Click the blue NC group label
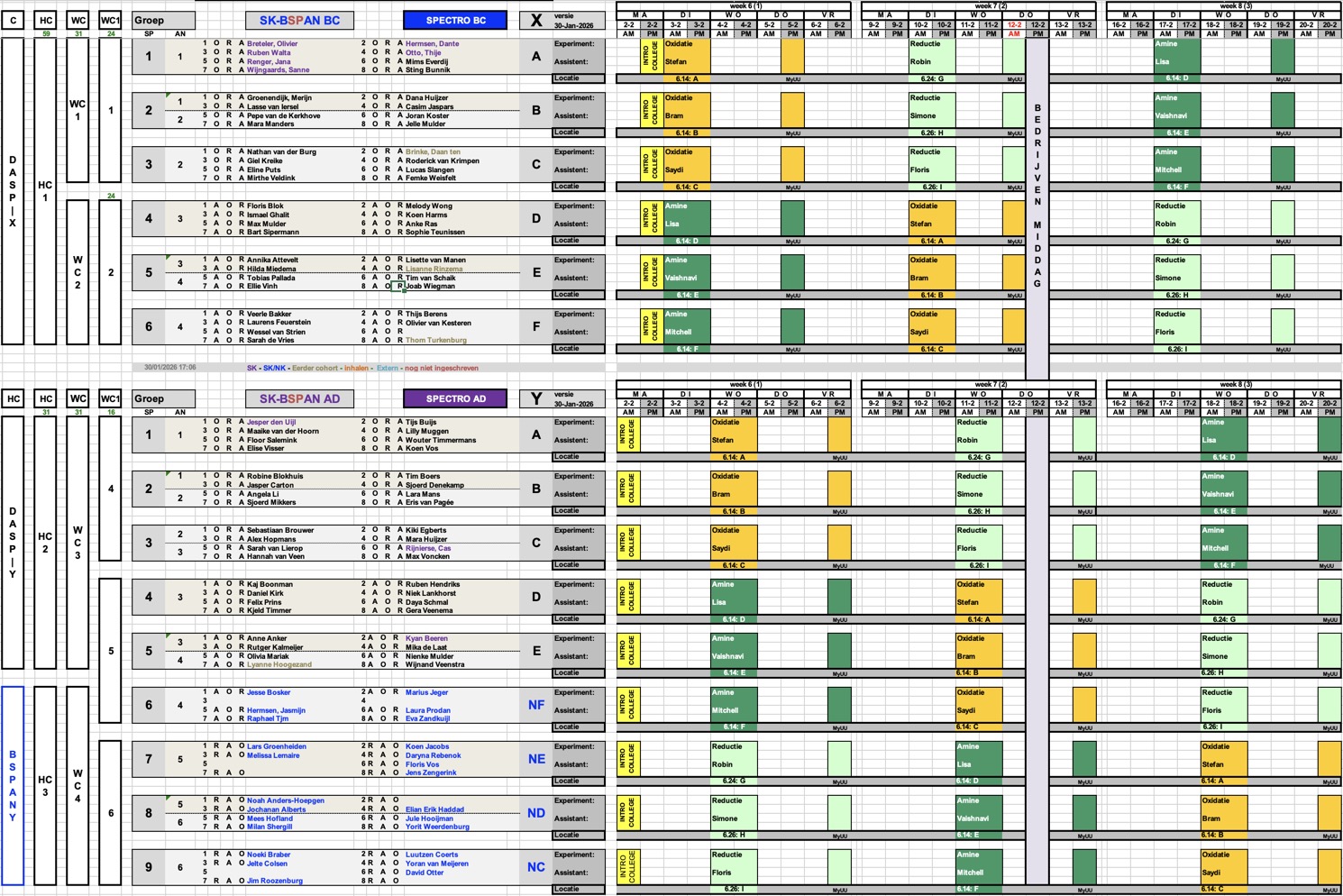Viewport: 1343px width, 896px height. tap(536, 867)
